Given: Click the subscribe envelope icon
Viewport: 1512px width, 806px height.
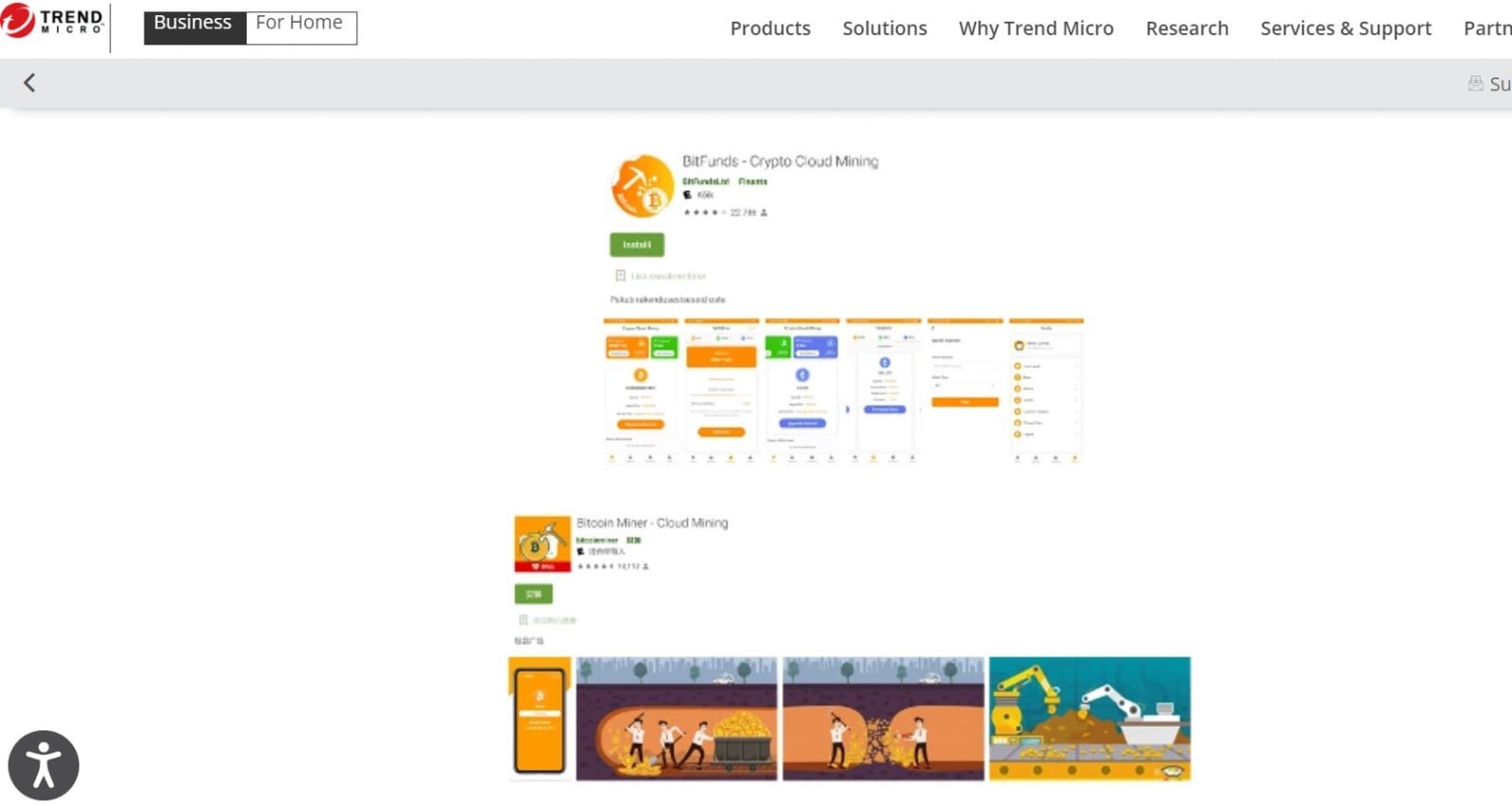Looking at the screenshot, I should (1475, 83).
